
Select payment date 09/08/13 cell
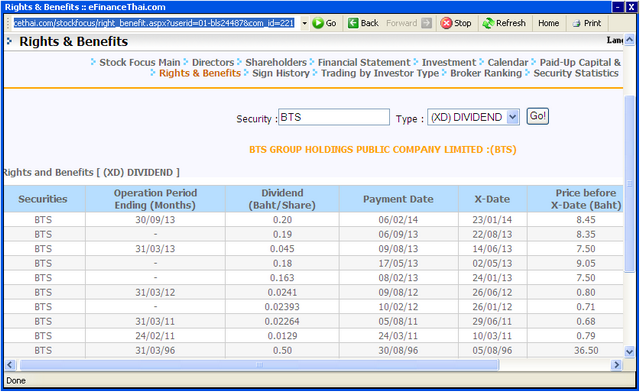[398, 249]
